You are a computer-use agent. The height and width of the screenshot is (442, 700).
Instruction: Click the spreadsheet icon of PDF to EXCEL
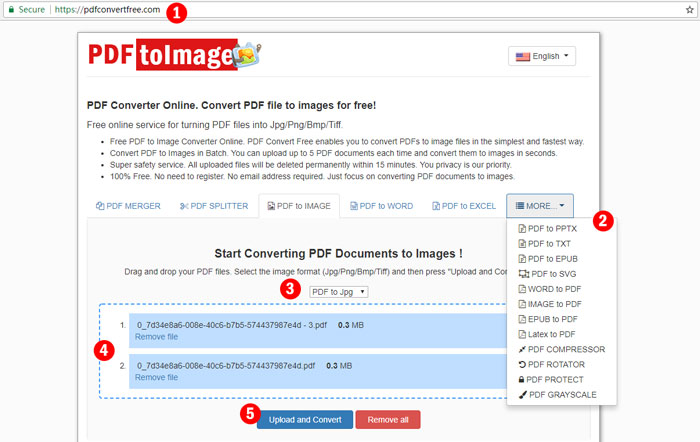click(436, 206)
